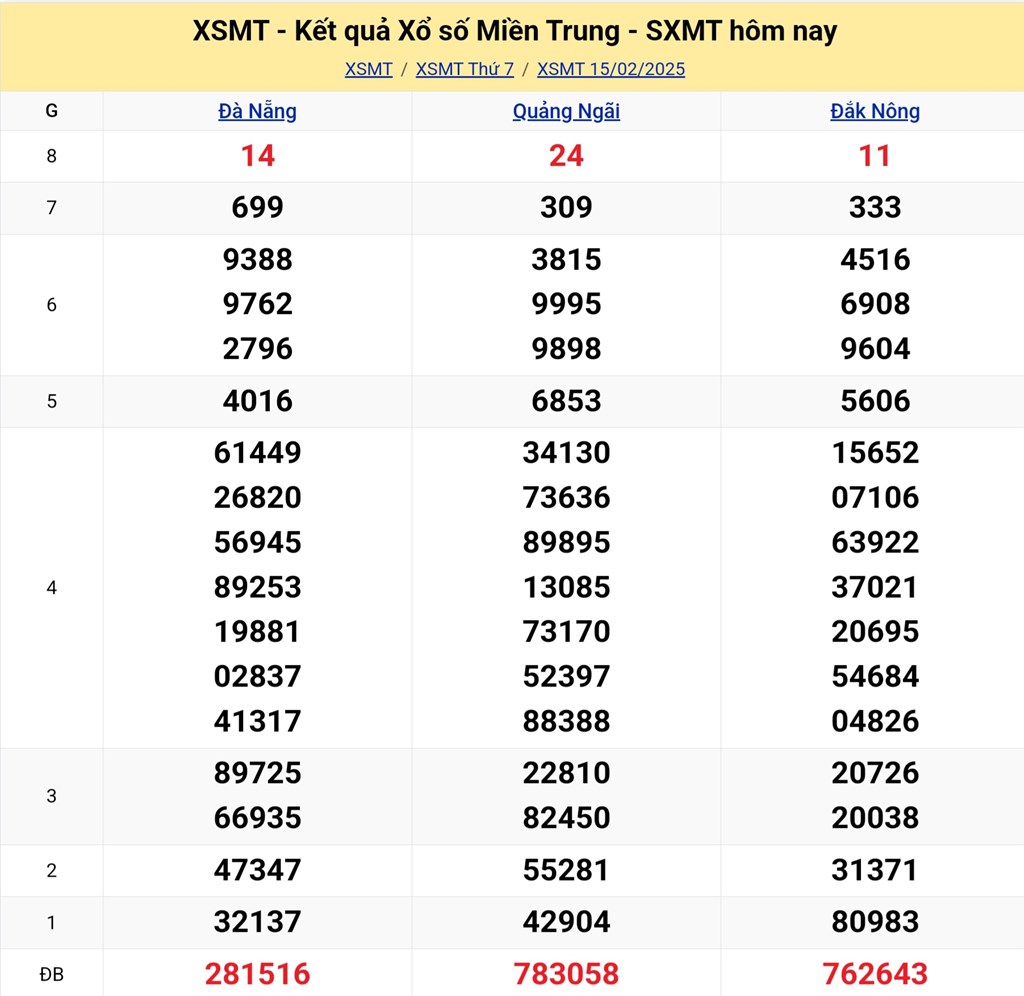Image resolution: width=1024 pixels, height=996 pixels.
Task: Click the ĐB row label
Action: coord(51,973)
